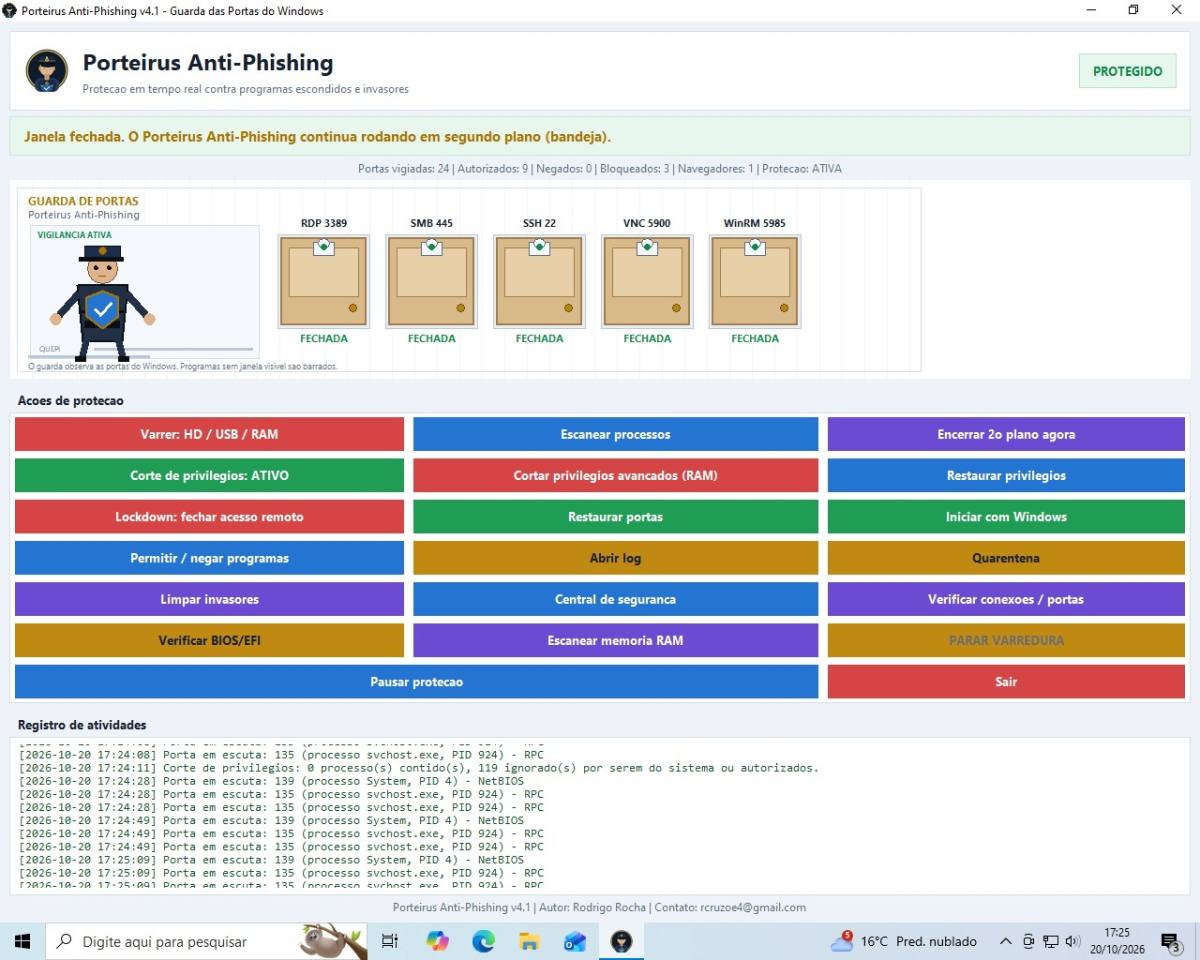Click the SMB 445 door icon
Image resolution: width=1200 pixels, height=960 pixels.
tap(431, 281)
